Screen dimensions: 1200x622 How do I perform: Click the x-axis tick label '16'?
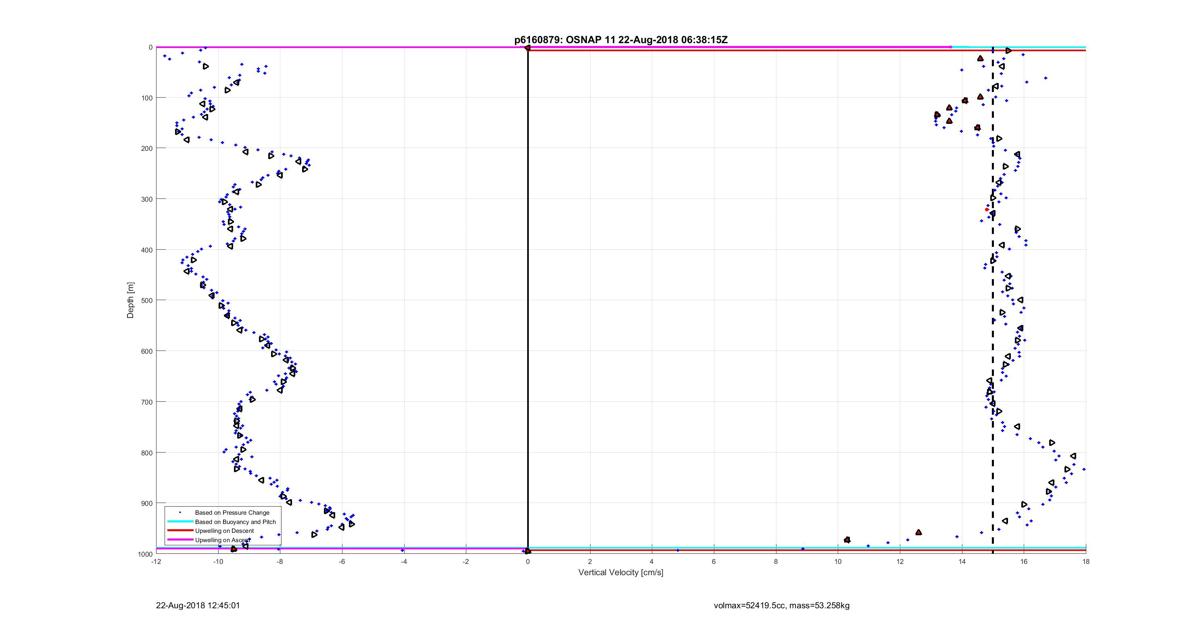click(x=1024, y=561)
